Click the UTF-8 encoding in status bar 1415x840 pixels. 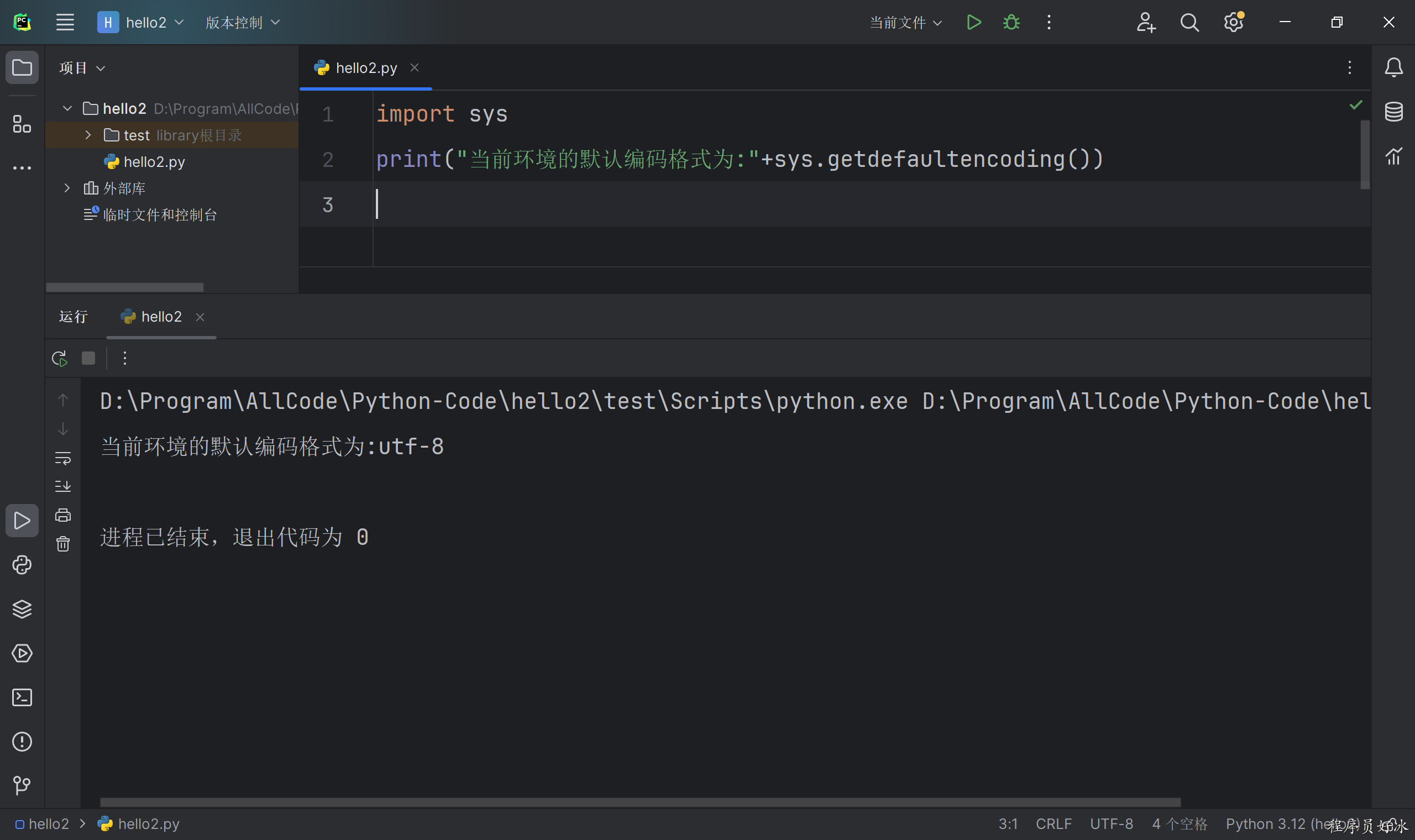[1111, 824]
